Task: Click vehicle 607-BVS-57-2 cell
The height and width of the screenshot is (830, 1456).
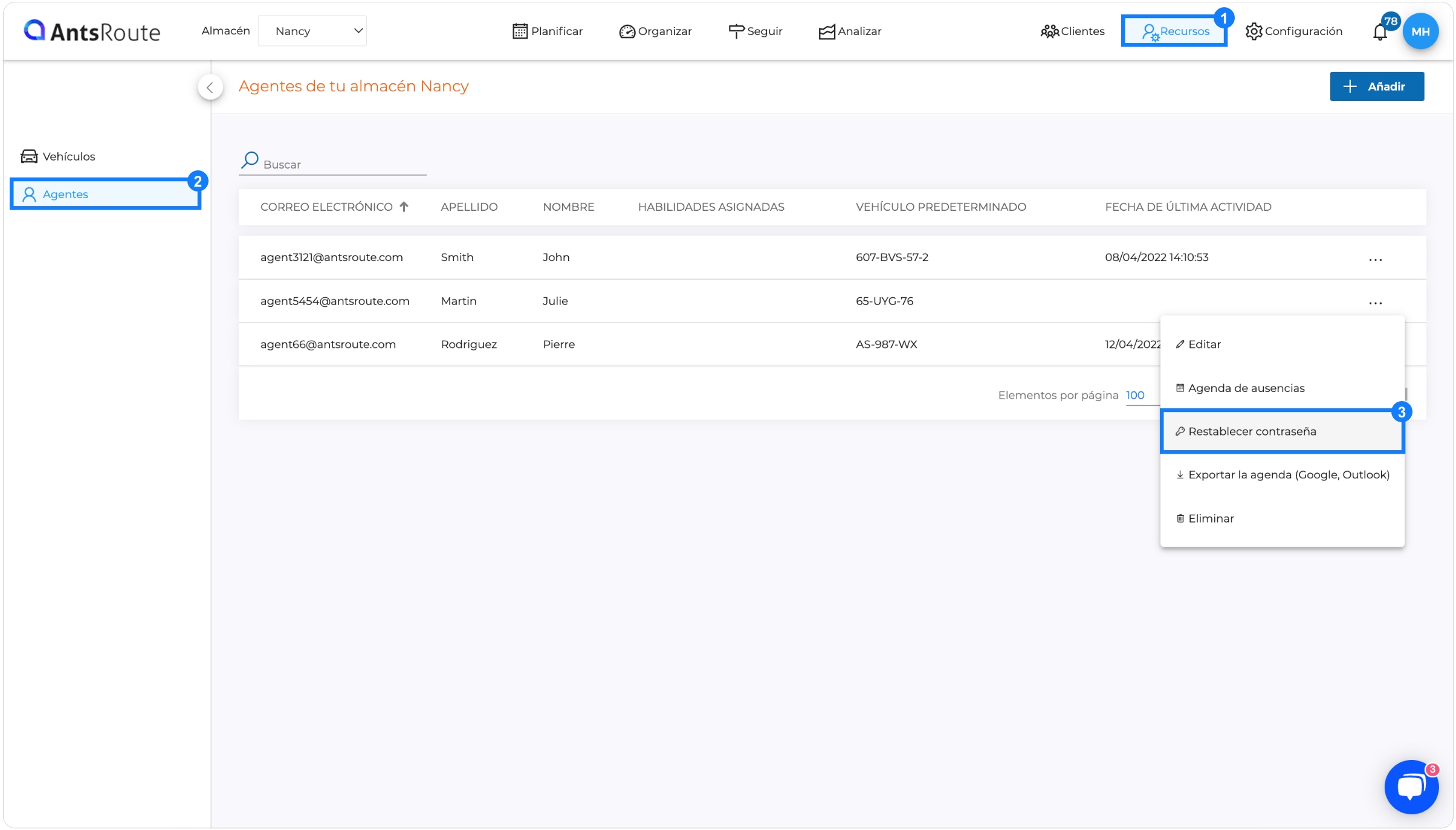Action: [891, 257]
